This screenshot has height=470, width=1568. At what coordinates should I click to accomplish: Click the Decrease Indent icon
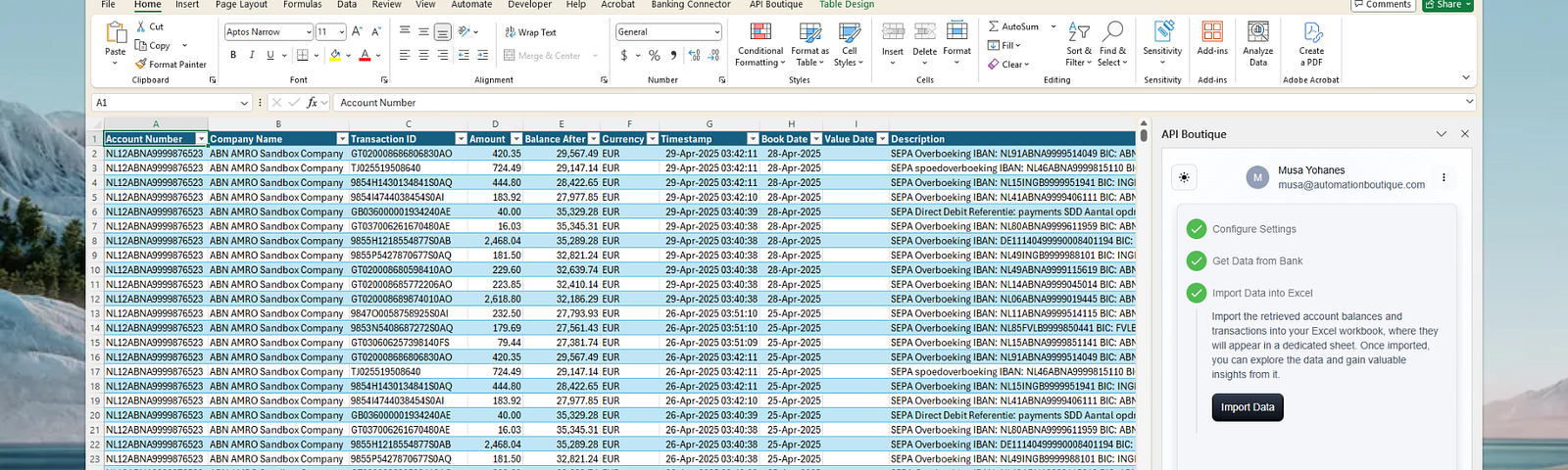pyautogui.click(x=464, y=56)
